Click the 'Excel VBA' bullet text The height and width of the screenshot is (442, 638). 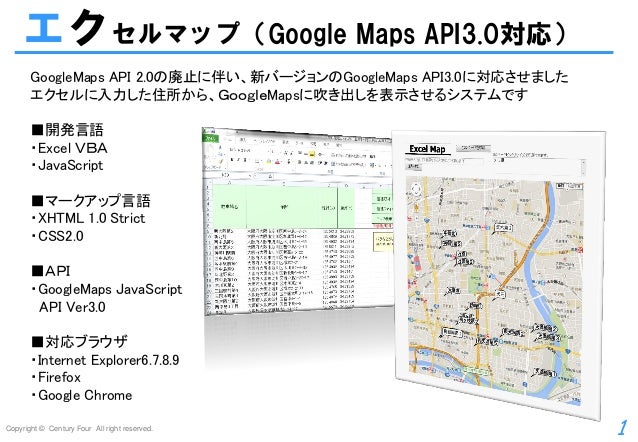click(x=73, y=148)
